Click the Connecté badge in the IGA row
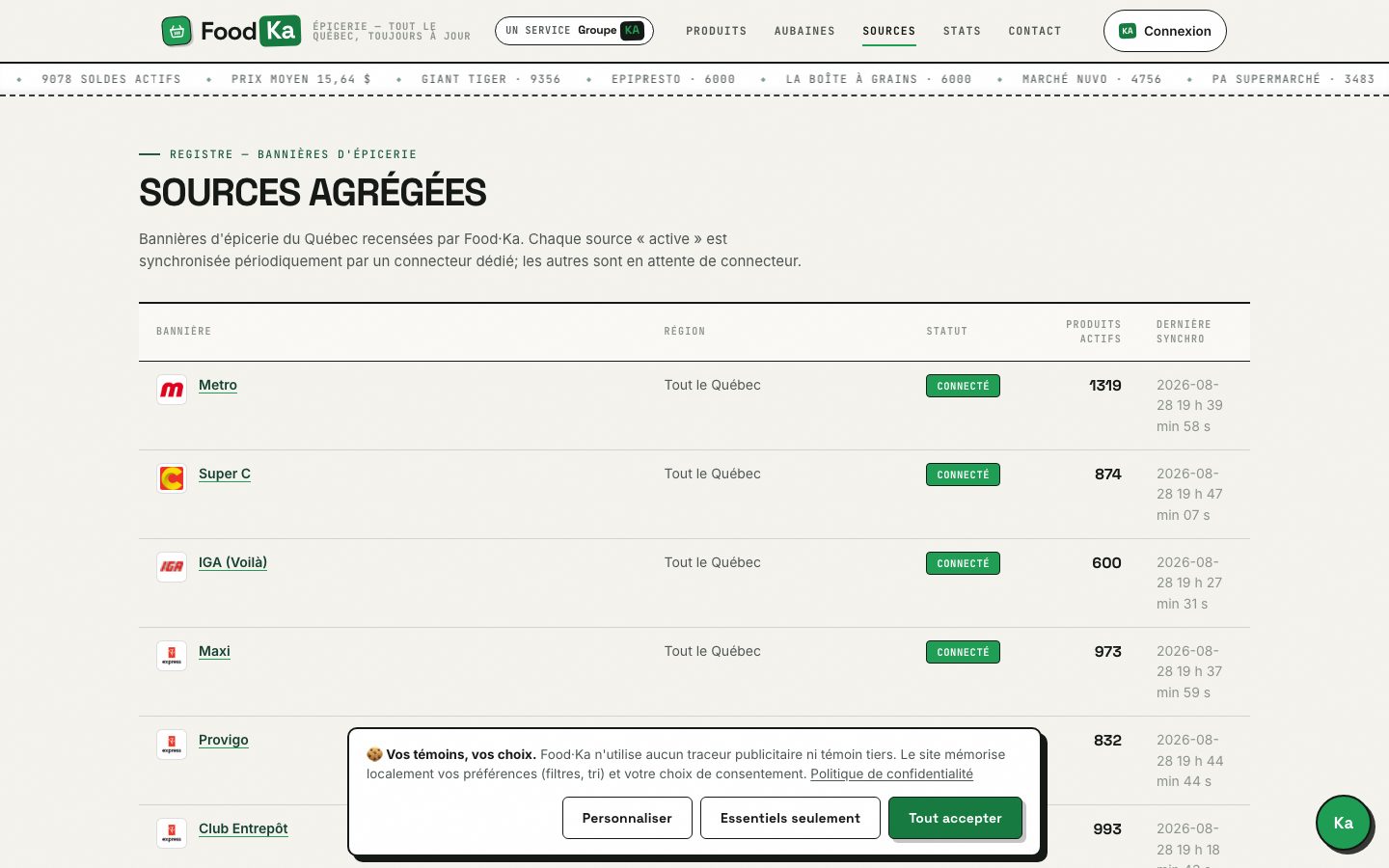The height and width of the screenshot is (868, 1389). 963,563
